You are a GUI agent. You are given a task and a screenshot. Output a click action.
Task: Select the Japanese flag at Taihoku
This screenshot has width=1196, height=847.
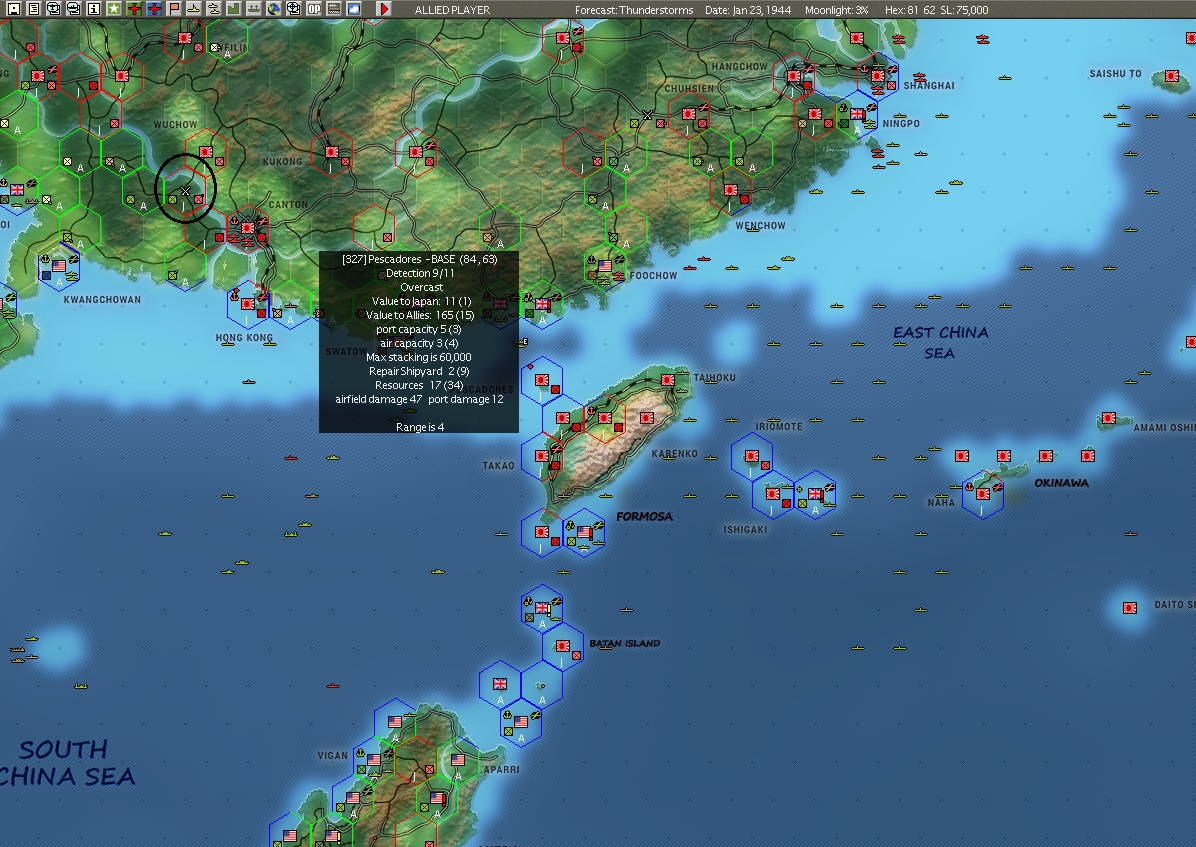point(667,379)
